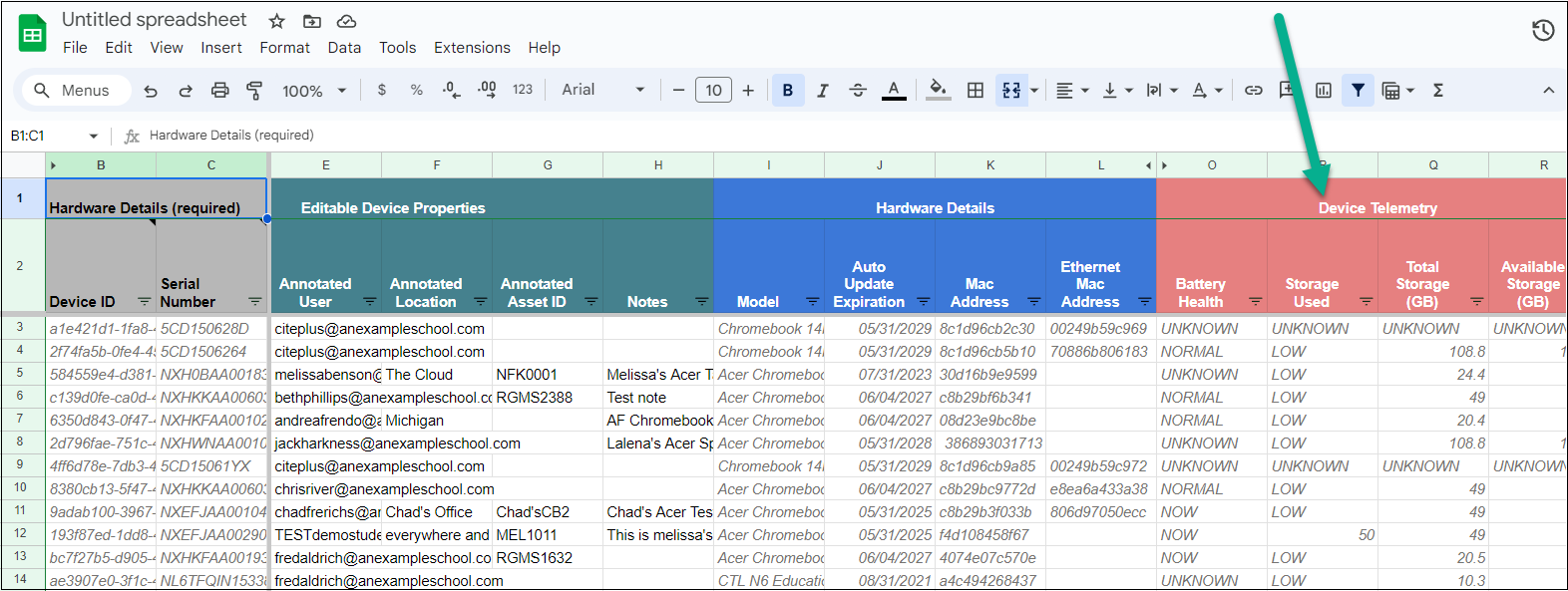The width and height of the screenshot is (1568, 591).
Task: Decrease font size with minus
Action: tap(678, 90)
